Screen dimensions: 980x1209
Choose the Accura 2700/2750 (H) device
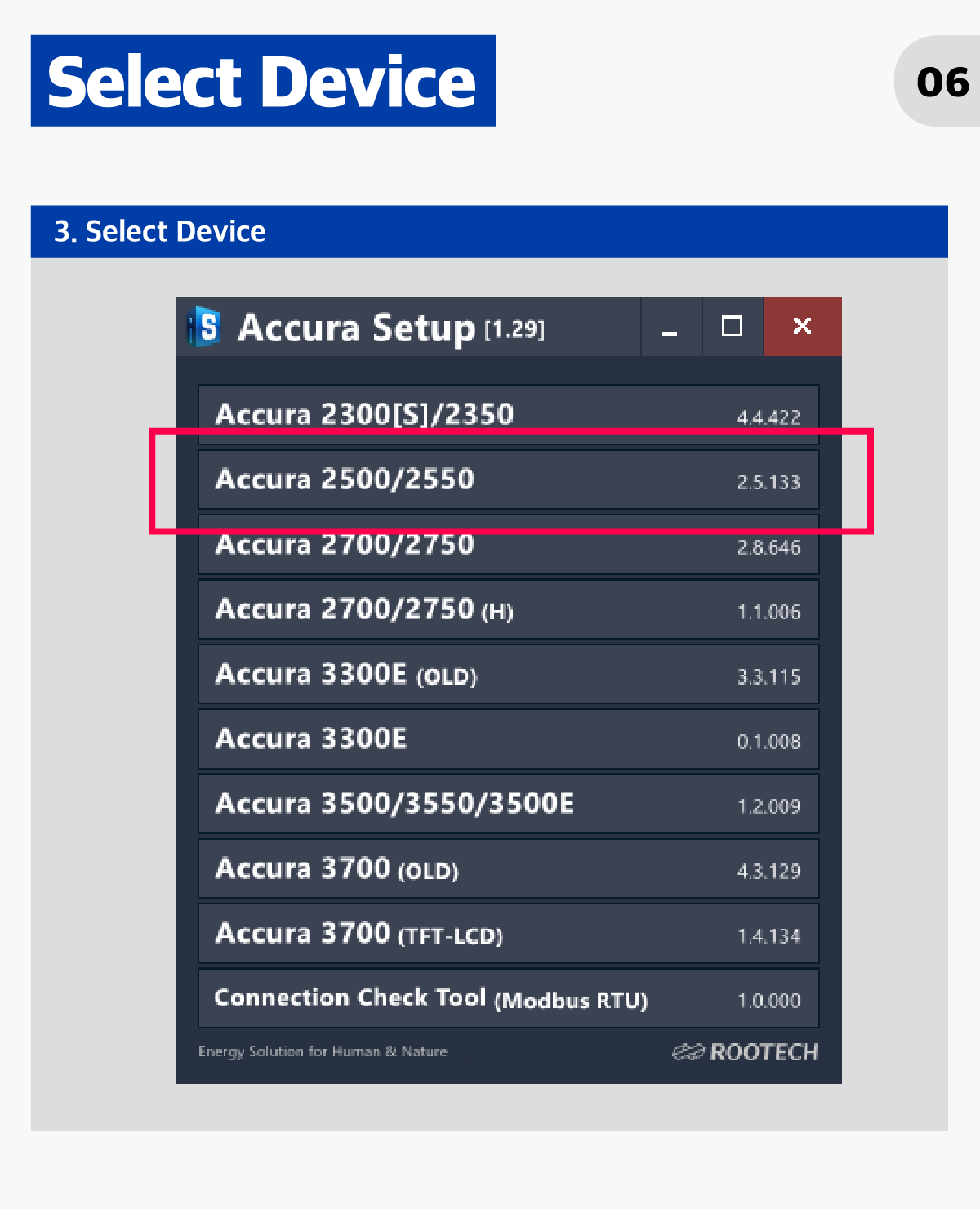pos(508,609)
